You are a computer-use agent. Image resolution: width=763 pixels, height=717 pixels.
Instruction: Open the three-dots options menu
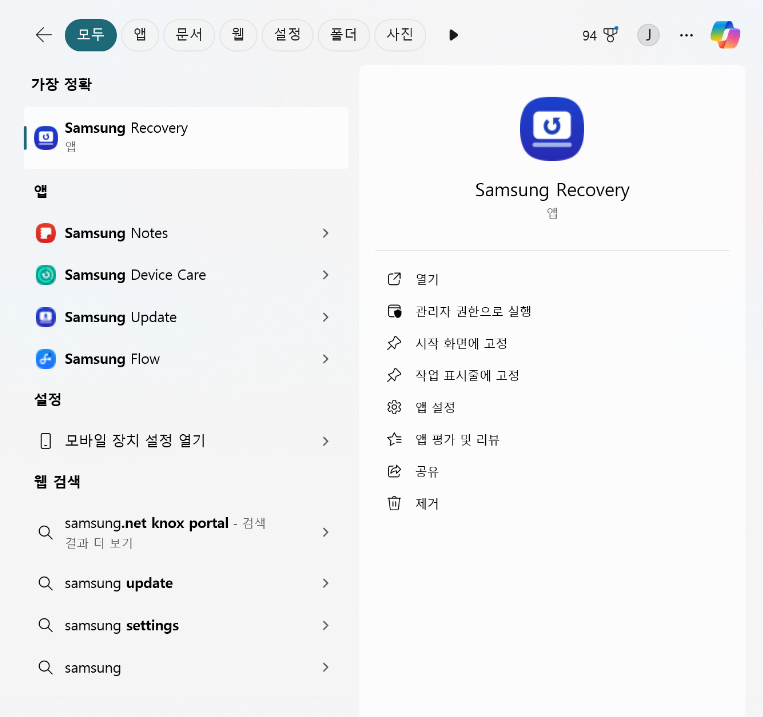tap(686, 35)
